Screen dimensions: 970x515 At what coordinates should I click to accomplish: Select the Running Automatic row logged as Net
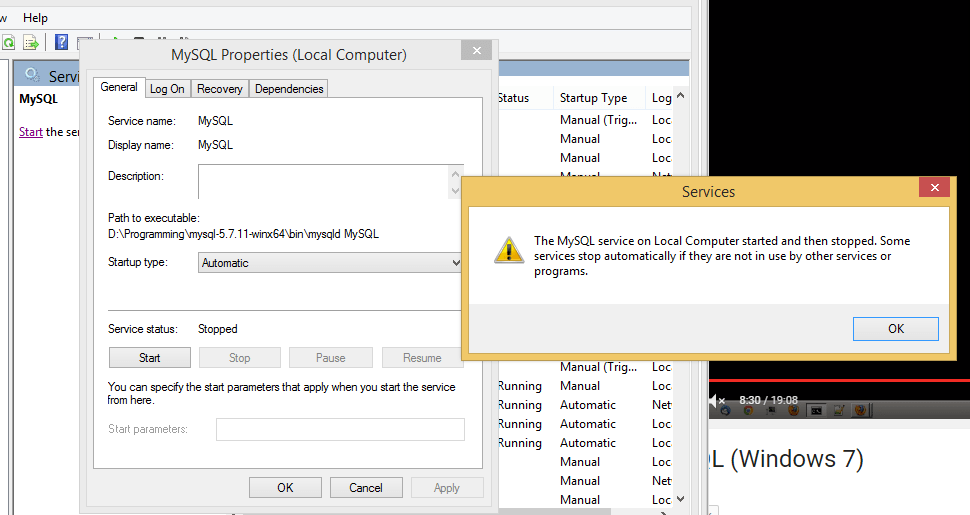point(585,405)
